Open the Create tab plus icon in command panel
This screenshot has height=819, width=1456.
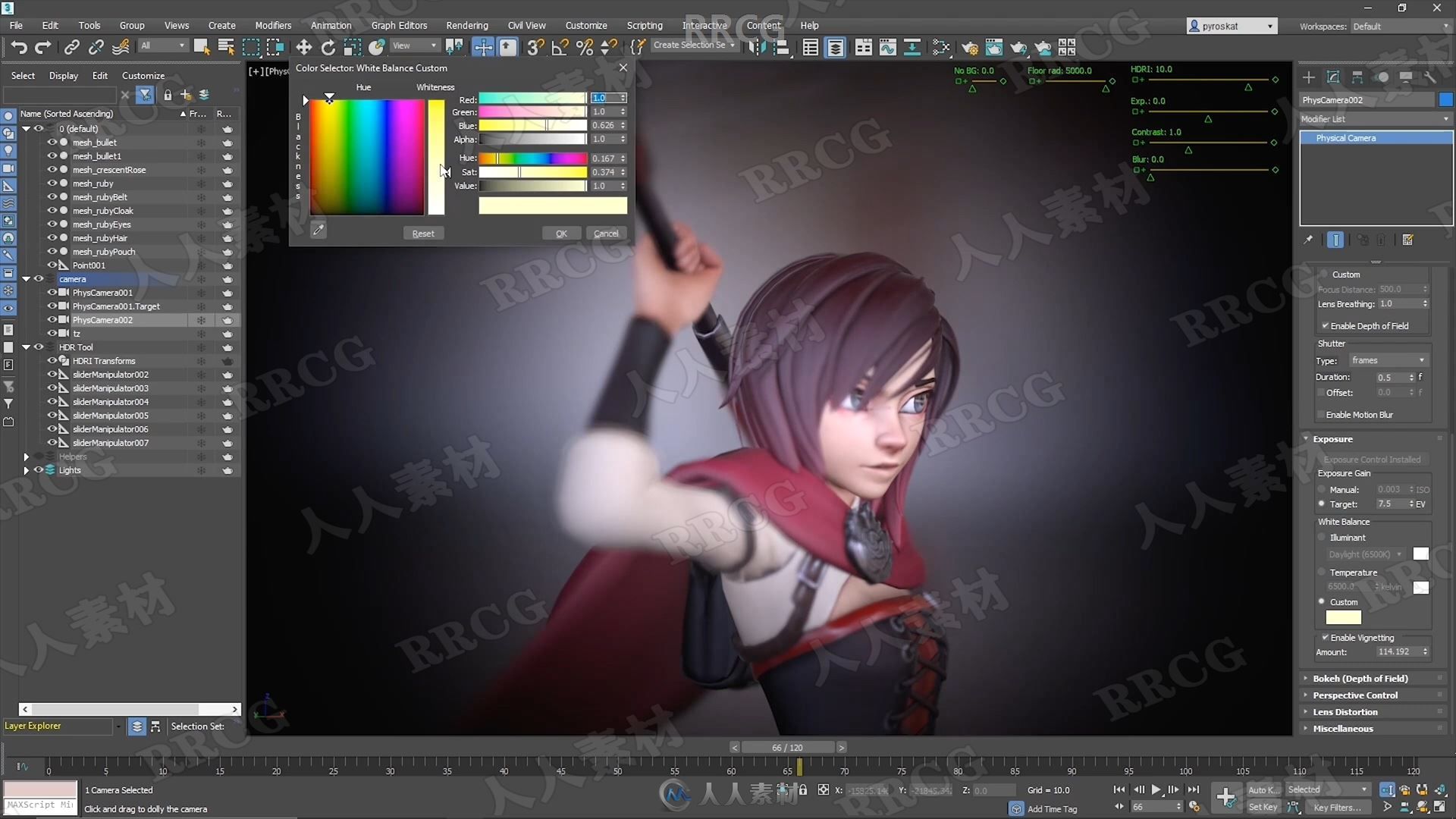tap(1308, 77)
